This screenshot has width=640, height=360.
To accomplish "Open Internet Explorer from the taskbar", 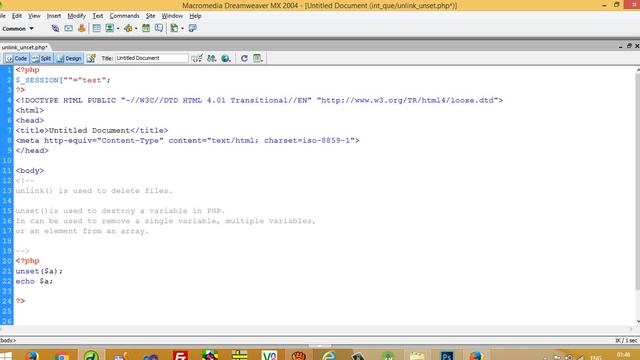I will click(329, 356).
